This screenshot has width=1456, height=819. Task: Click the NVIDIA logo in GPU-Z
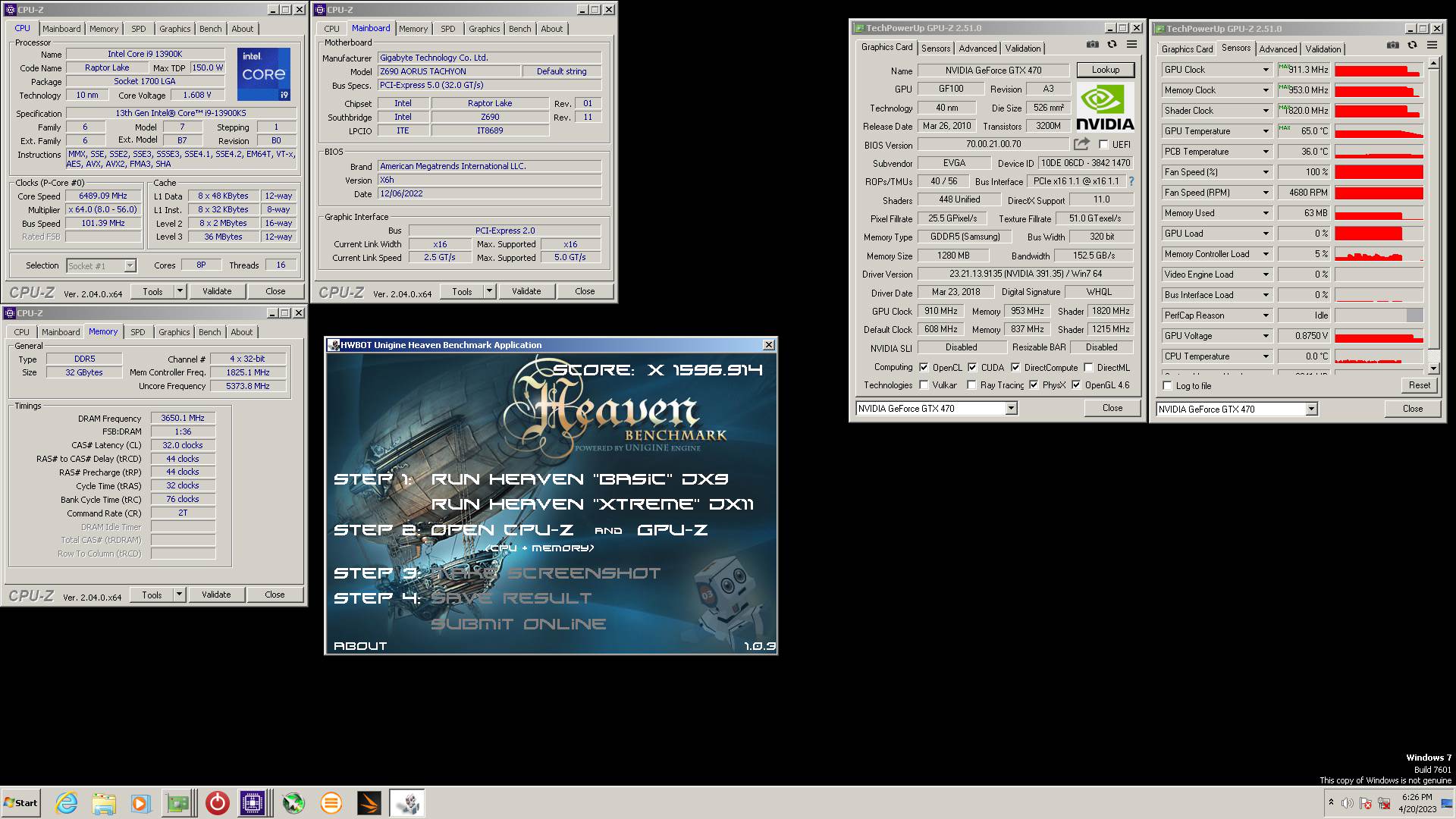[1105, 108]
